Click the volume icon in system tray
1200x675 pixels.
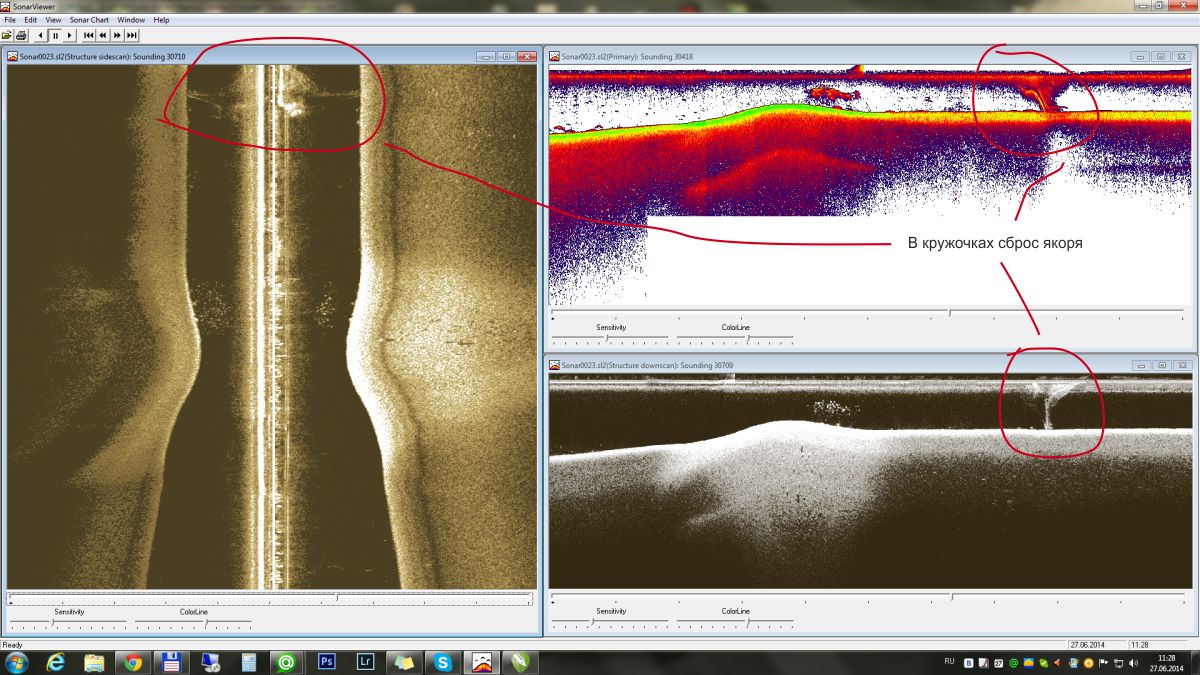pyautogui.click(x=1133, y=663)
